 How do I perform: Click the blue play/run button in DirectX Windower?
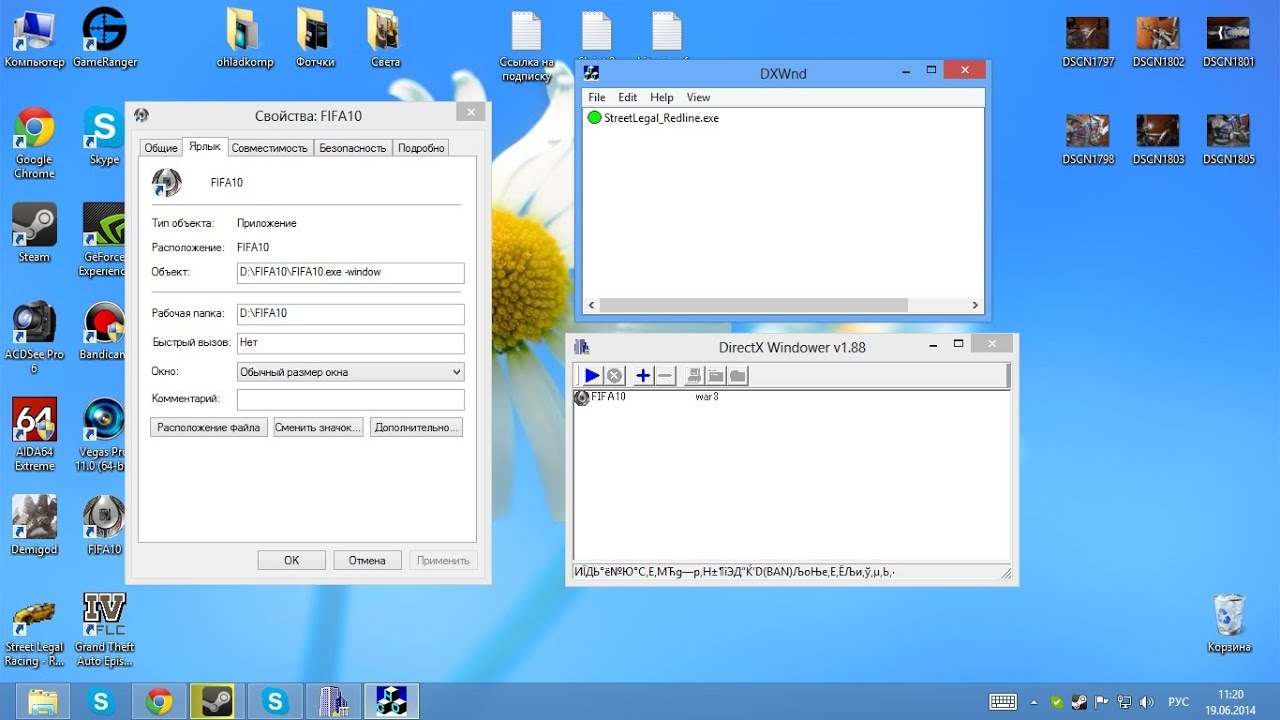[592, 376]
